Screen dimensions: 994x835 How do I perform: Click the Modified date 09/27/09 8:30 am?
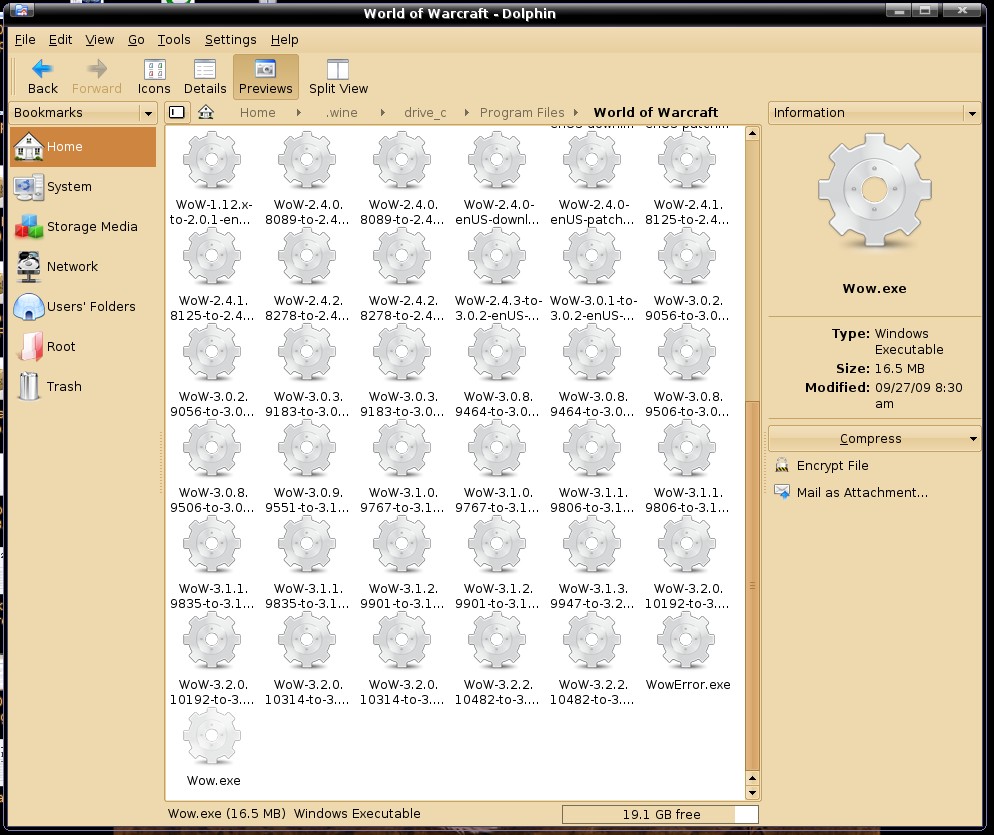point(919,396)
